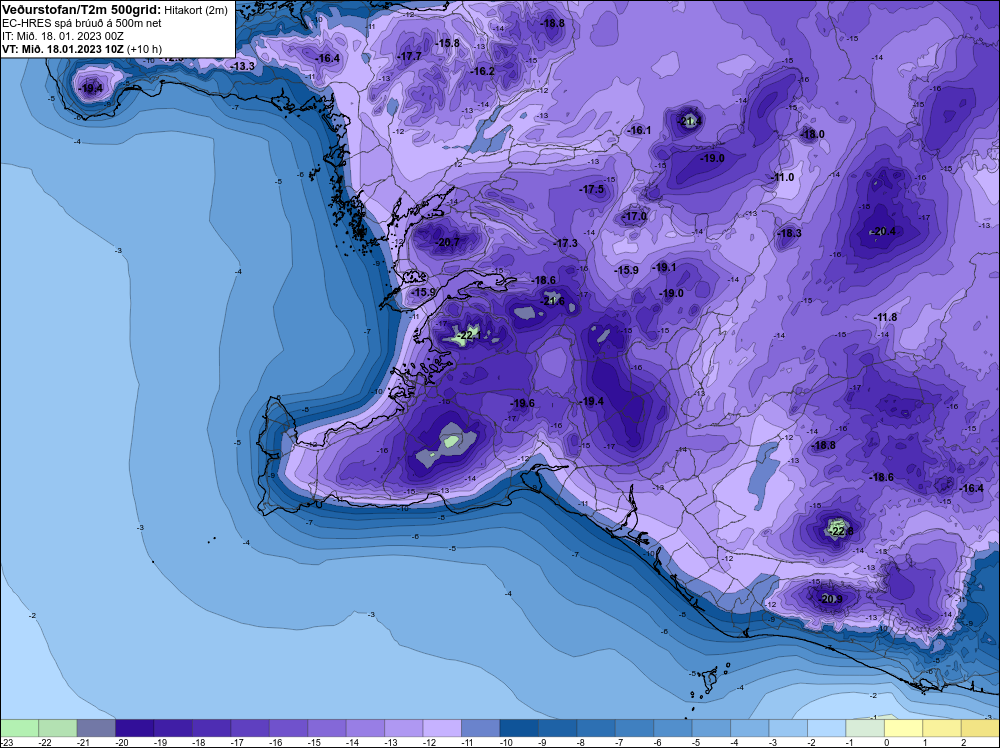Screen dimensions: 1000x748
Task: Click the -21.6 temperature label on map
Action: coord(553,301)
